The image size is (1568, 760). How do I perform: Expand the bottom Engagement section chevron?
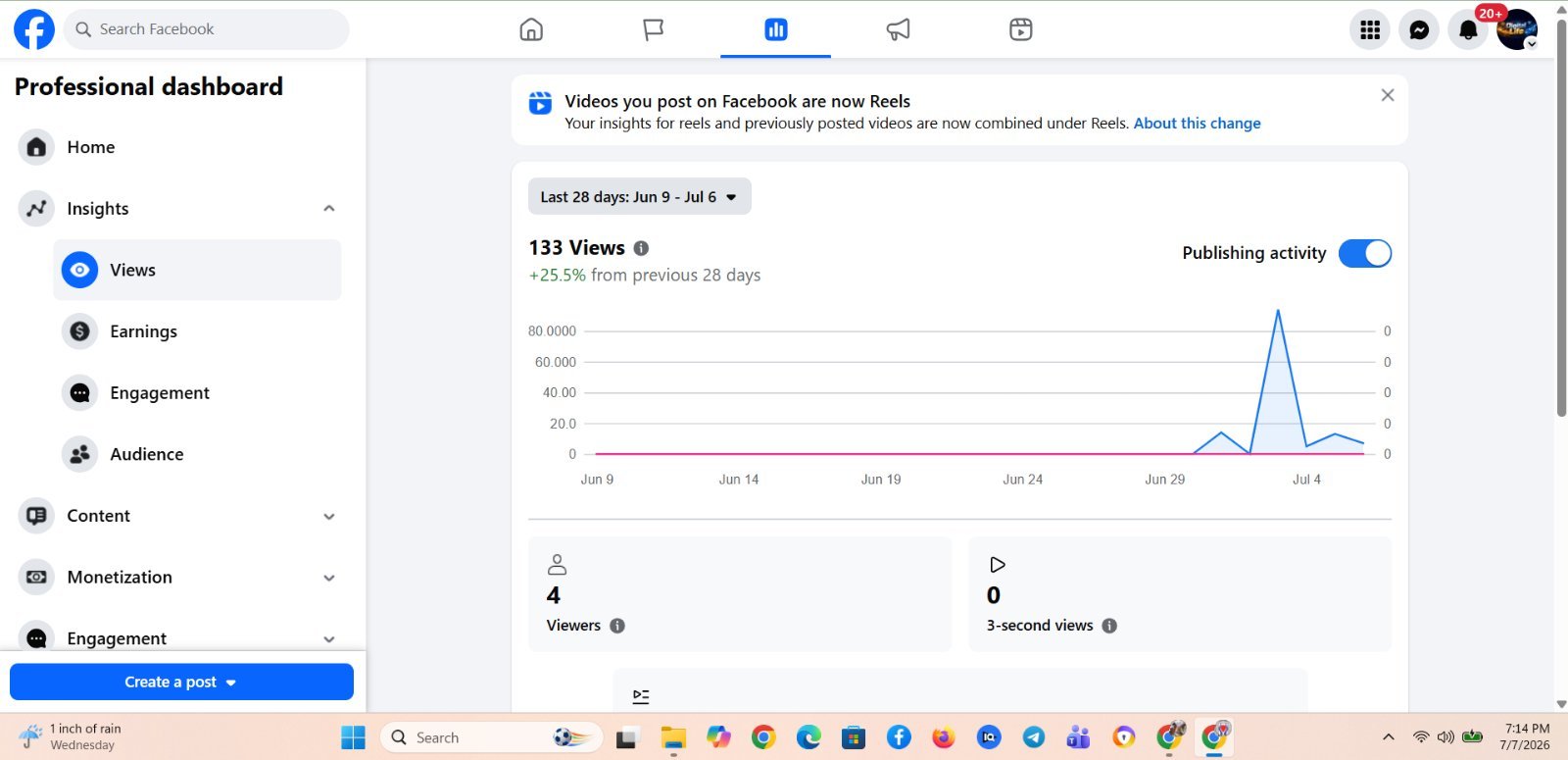coord(329,638)
